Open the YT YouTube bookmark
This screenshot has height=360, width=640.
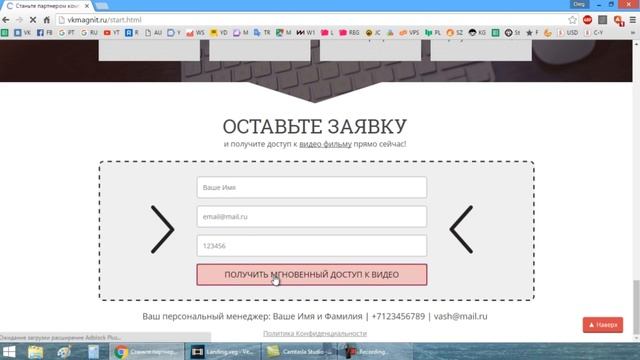(x=111, y=33)
